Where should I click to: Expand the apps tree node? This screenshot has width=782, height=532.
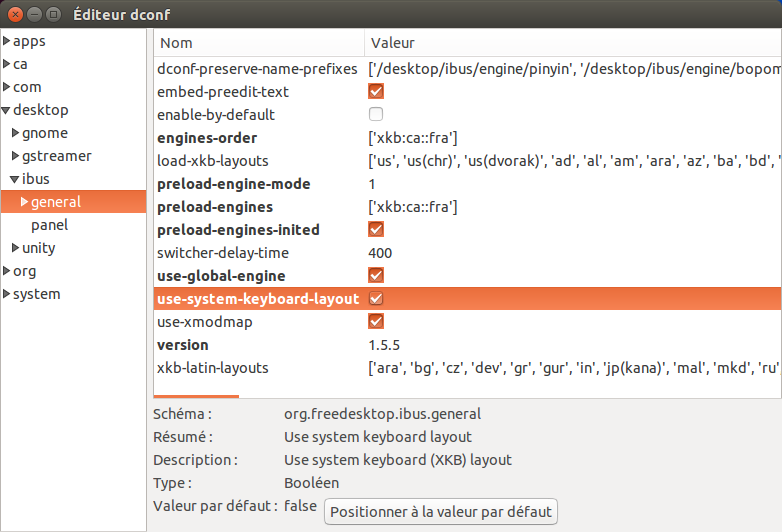(x=7, y=41)
